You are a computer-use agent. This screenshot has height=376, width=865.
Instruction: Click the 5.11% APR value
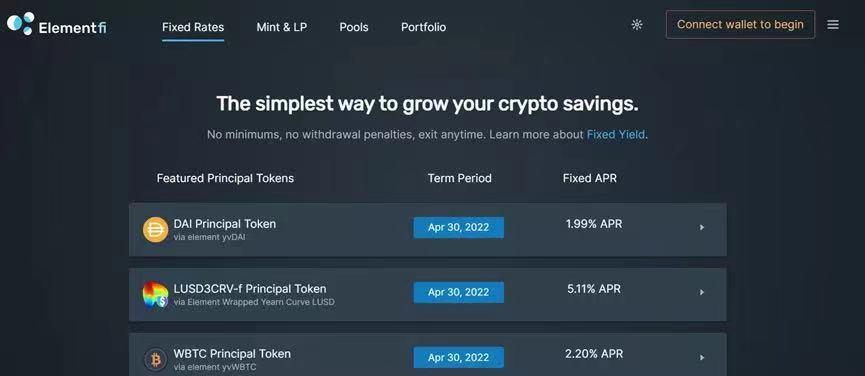(x=594, y=289)
